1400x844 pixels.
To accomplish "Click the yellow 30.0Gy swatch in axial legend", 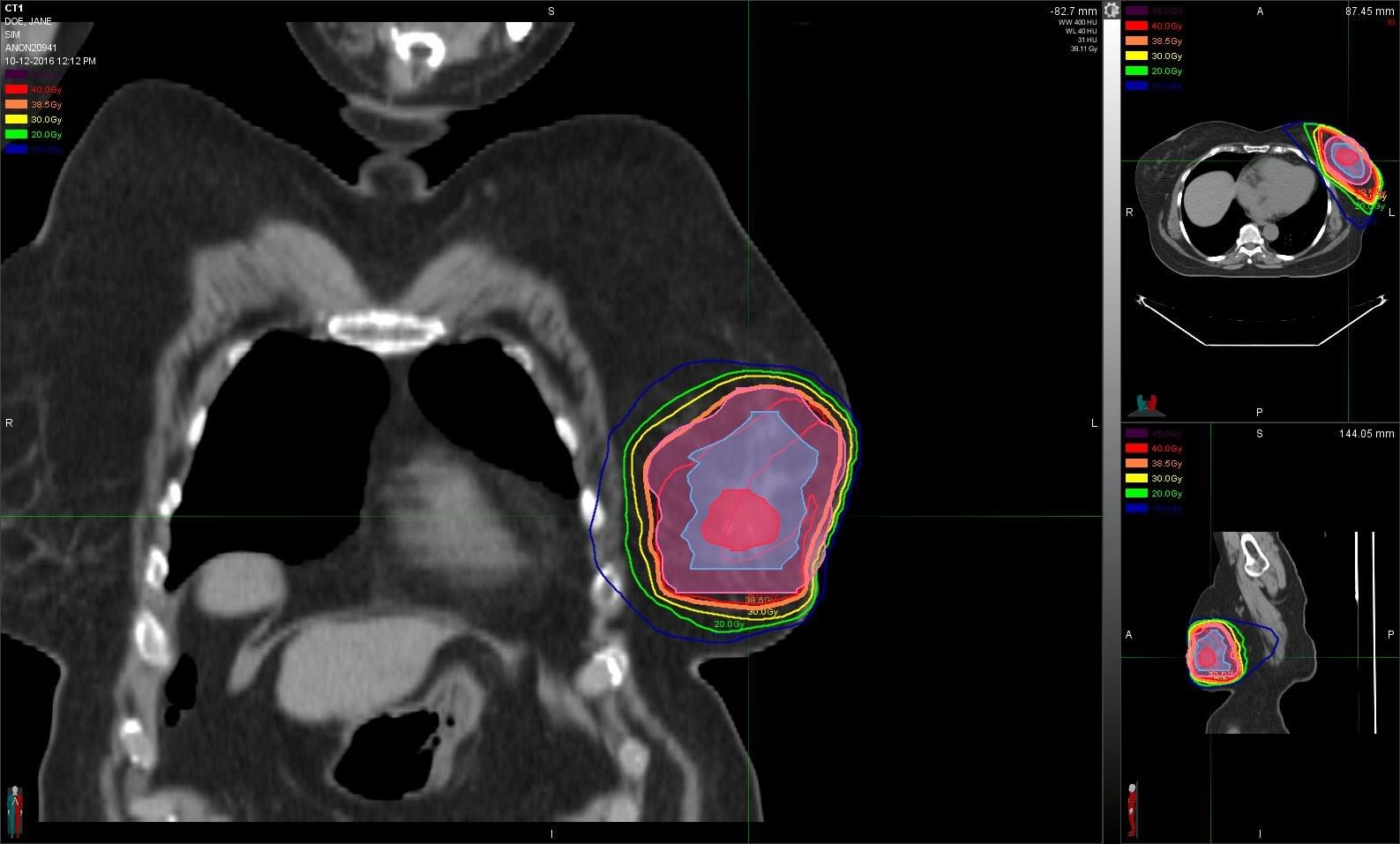I will click(1136, 56).
